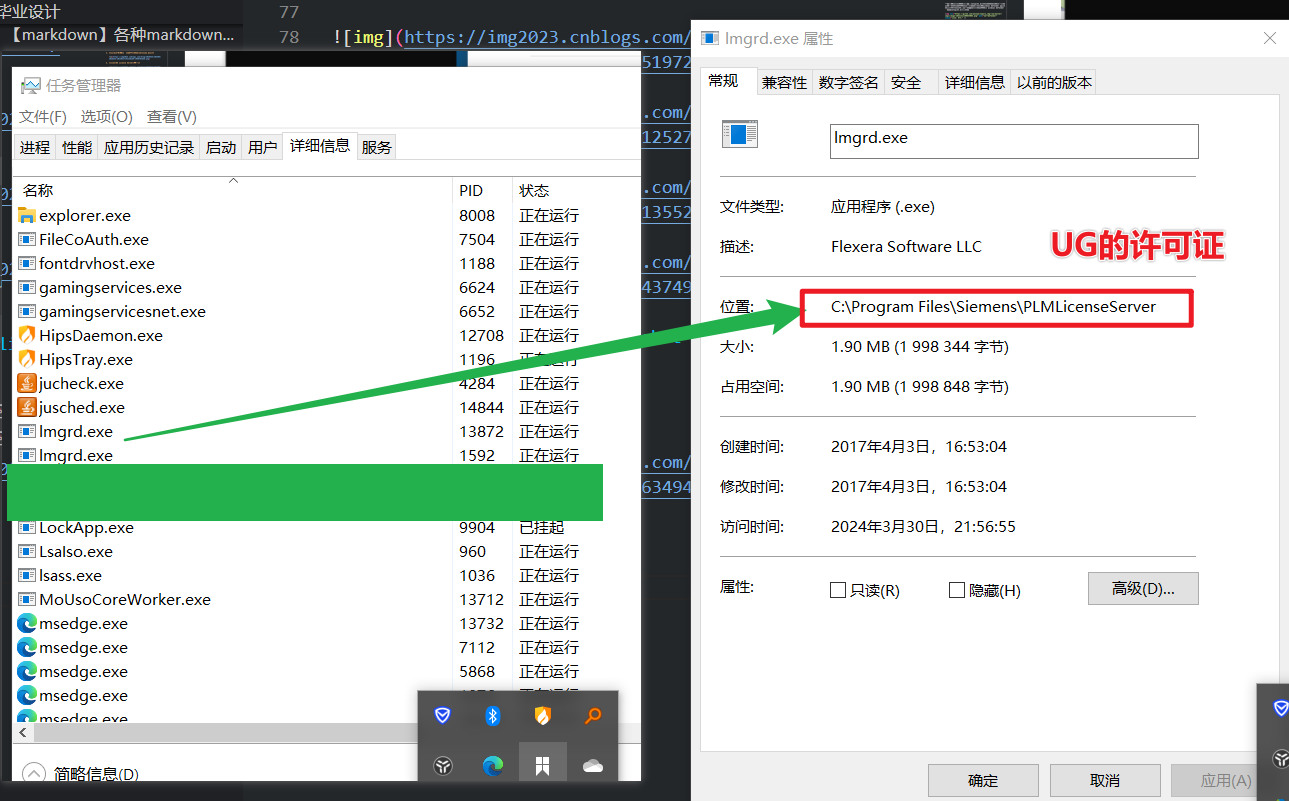Switch to the 数字签名 tab

coord(848,83)
